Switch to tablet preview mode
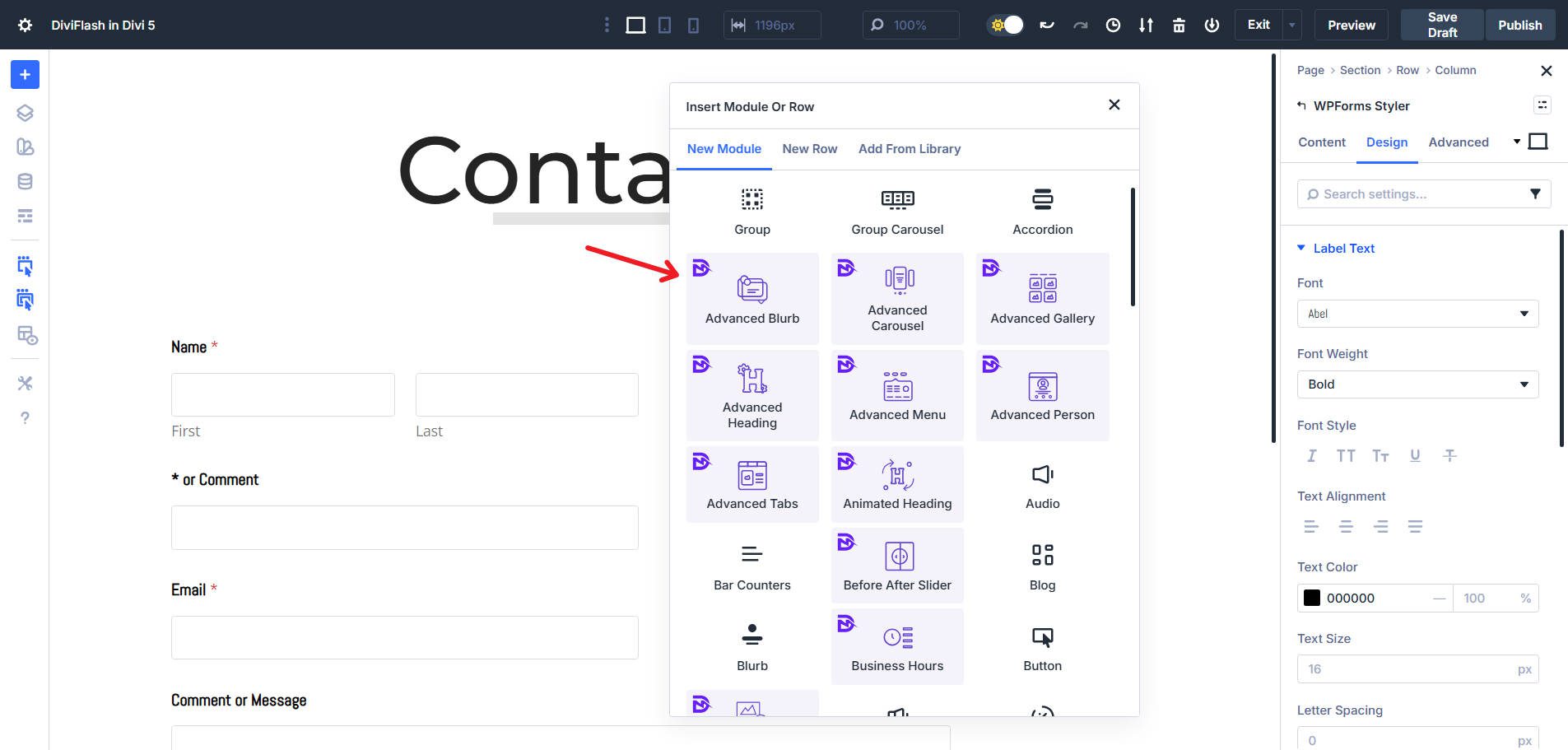The image size is (1568, 750). (663, 25)
